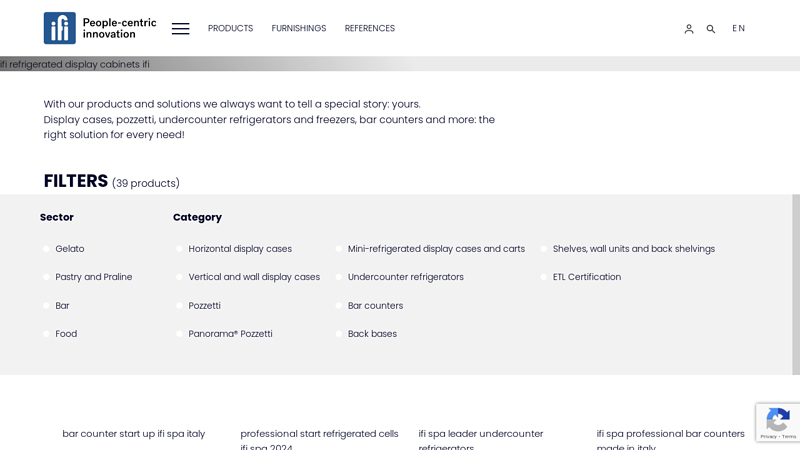Click the 'ifi refrigerated display cabinets ifi' banner text
Screen dimensions: 800x450
pyautogui.click(x=74, y=64)
